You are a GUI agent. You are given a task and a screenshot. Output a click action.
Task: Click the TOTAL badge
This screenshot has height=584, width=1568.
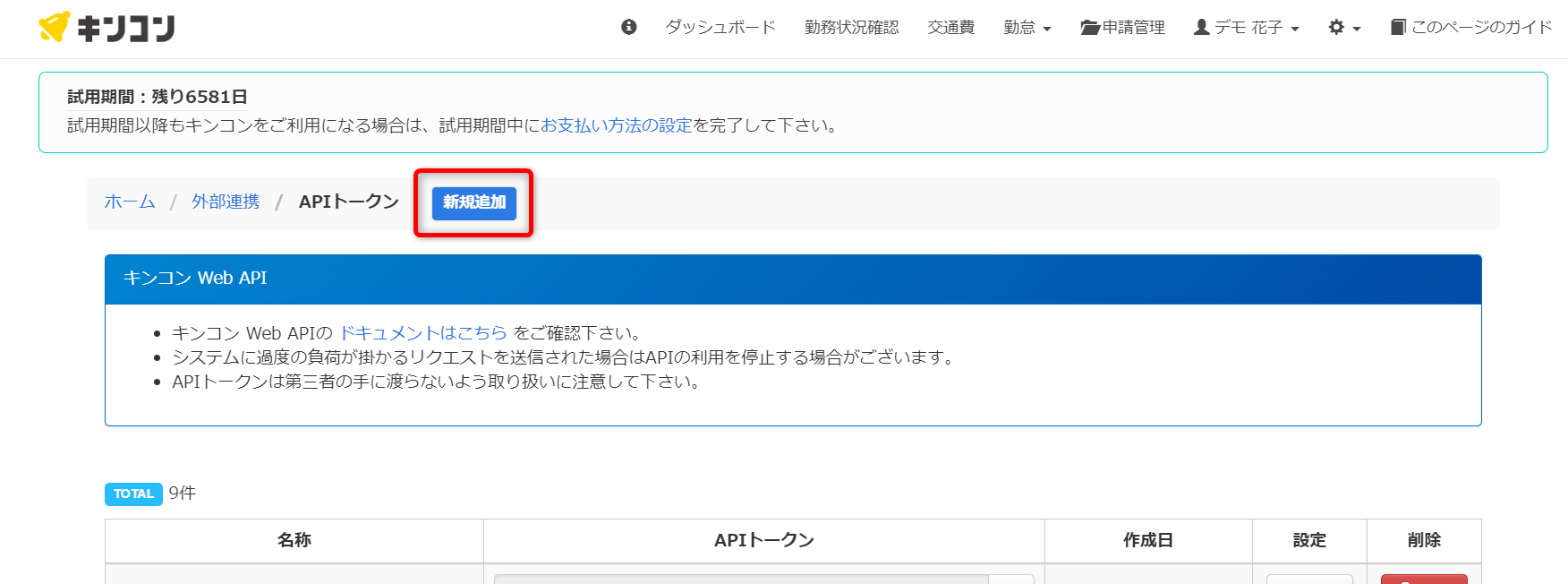[x=134, y=494]
